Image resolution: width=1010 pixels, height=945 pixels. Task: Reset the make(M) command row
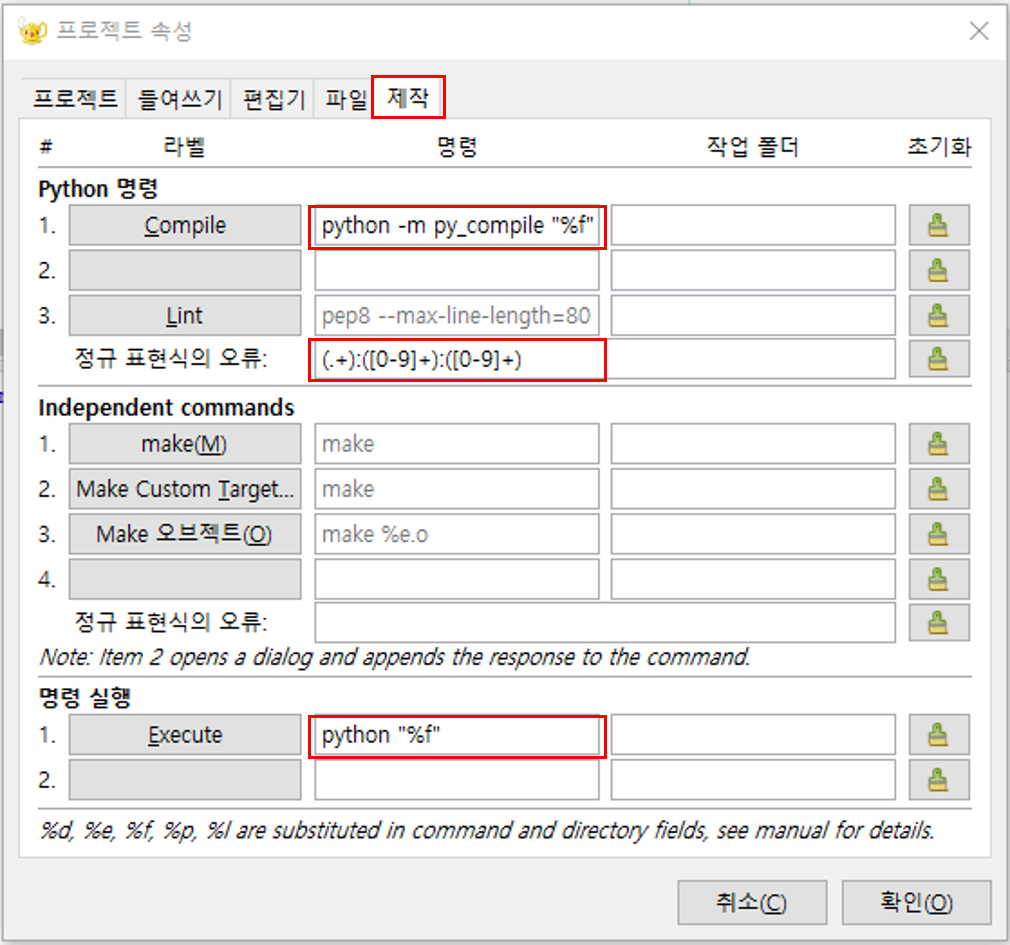pos(939,444)
